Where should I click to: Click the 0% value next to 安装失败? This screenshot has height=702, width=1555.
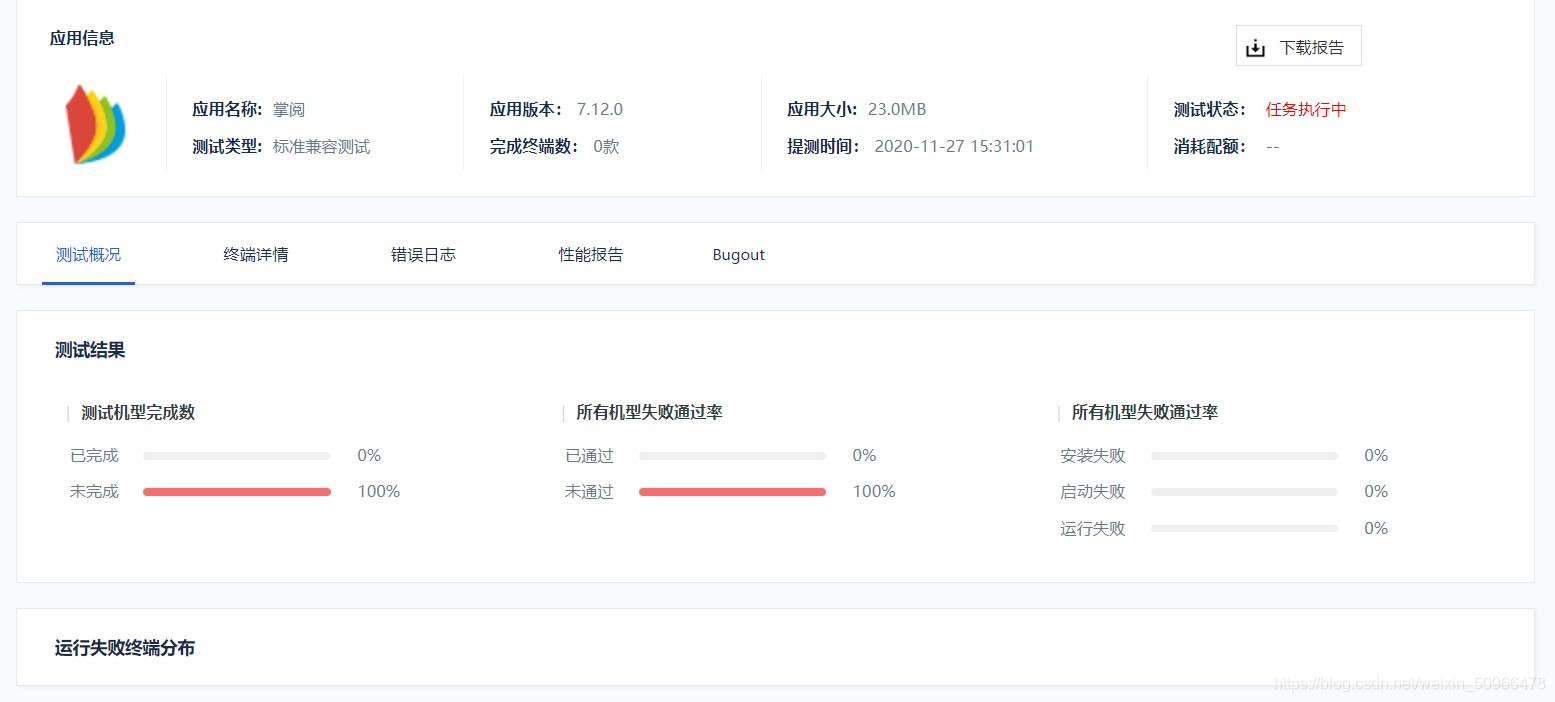click(x=1376, y=456)
